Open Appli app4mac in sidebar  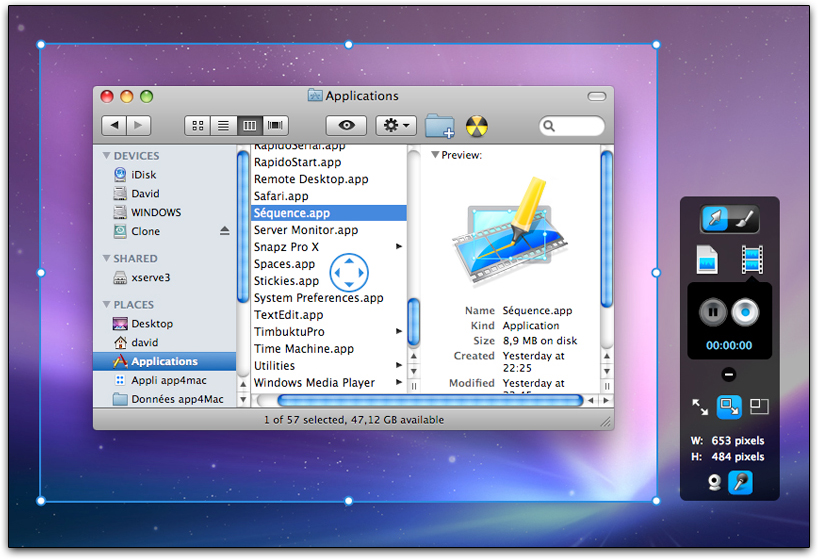164,380
